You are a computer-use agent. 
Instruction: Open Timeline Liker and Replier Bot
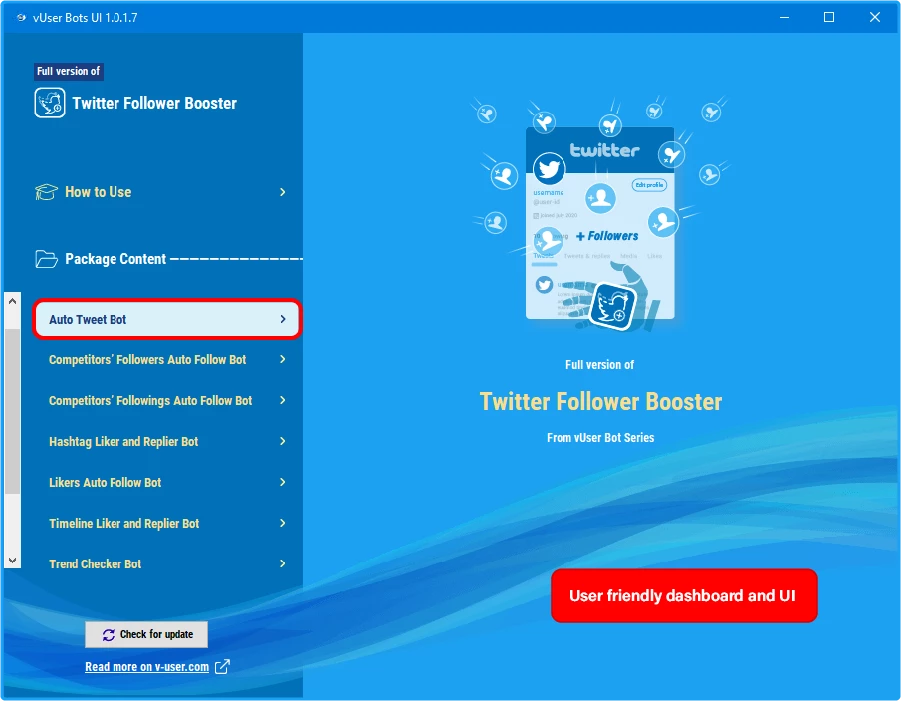click(167, 523)
